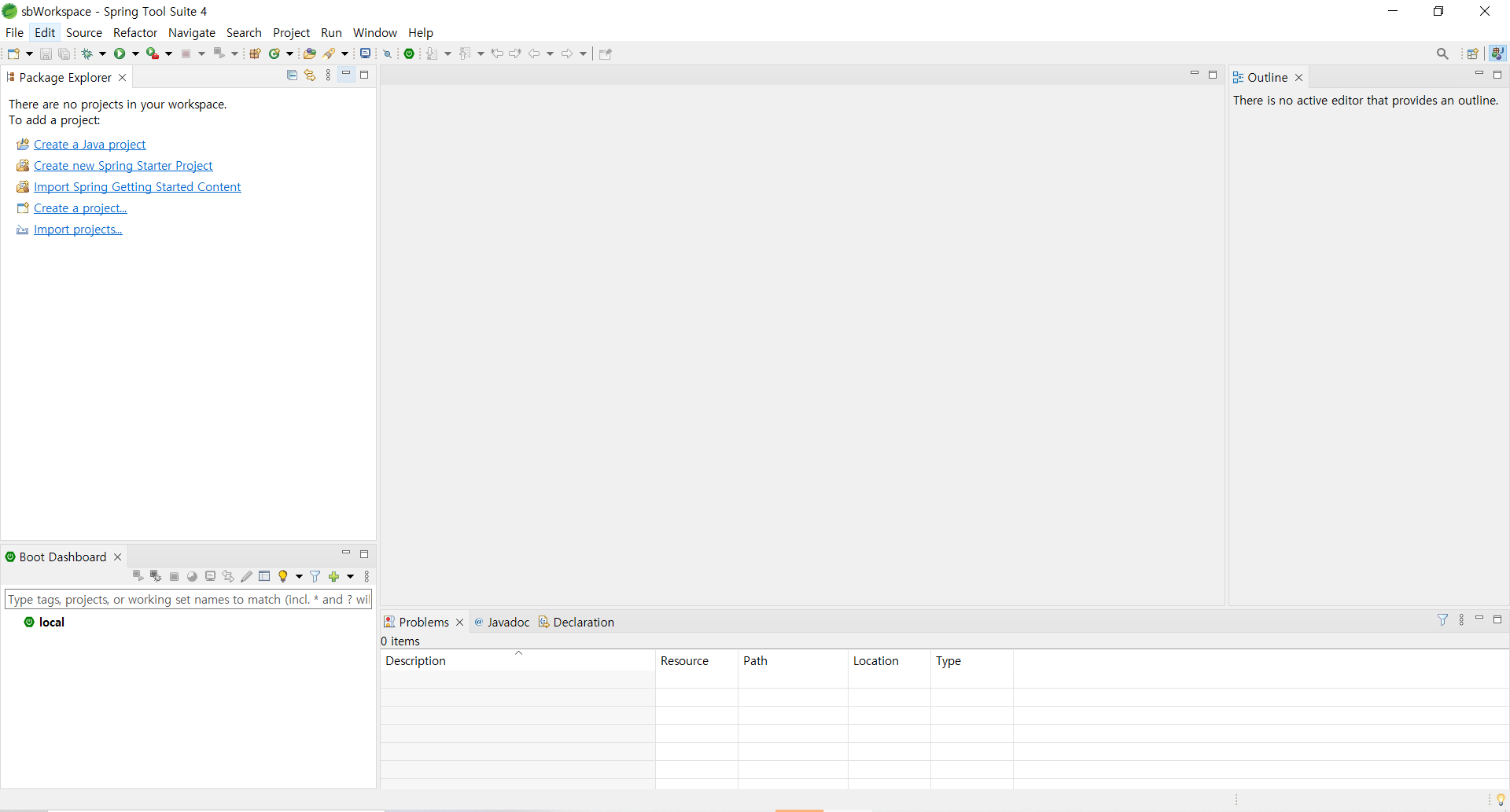
Task: Click the Open Browser globe icon in Boot Dashboard
Action: point(192,576)
